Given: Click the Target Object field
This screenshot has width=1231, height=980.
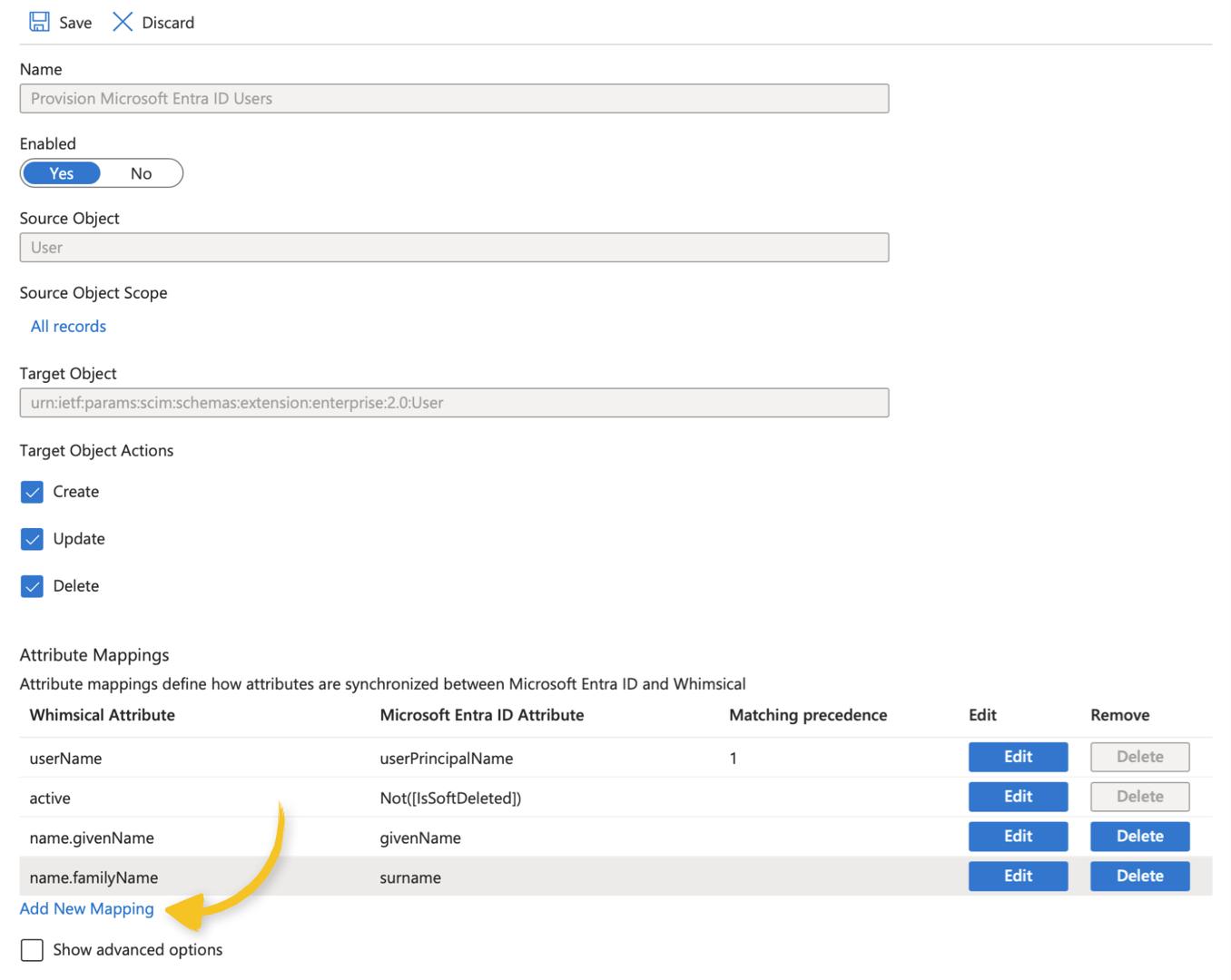Looking at the screenshot, I should (454, 402).
